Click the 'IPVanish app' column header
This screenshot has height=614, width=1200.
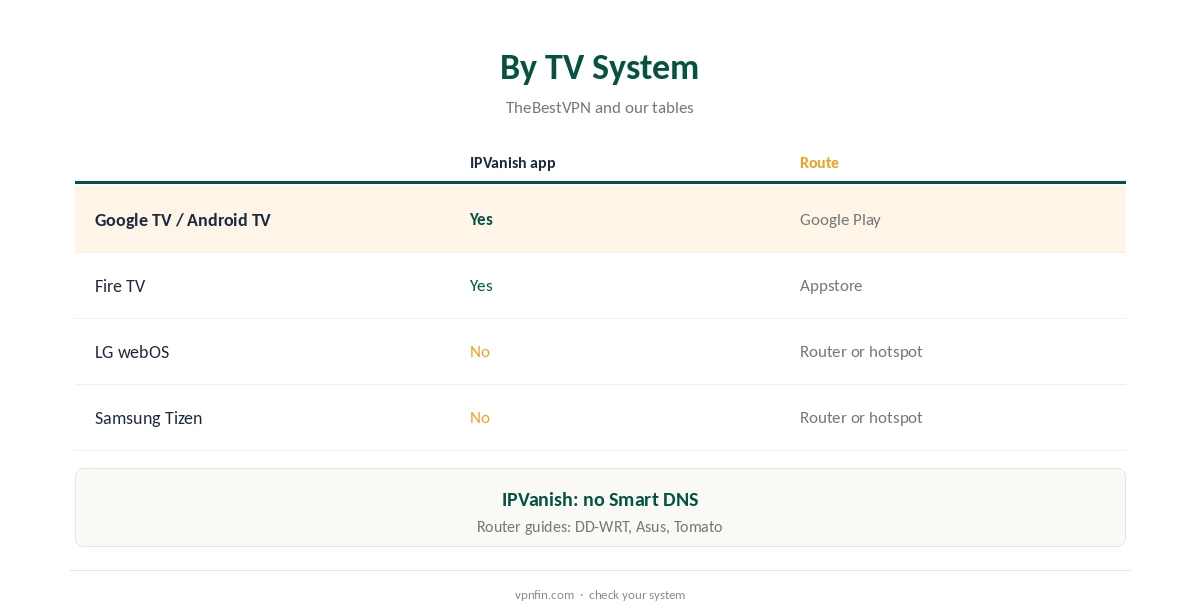tap(512, 162)
